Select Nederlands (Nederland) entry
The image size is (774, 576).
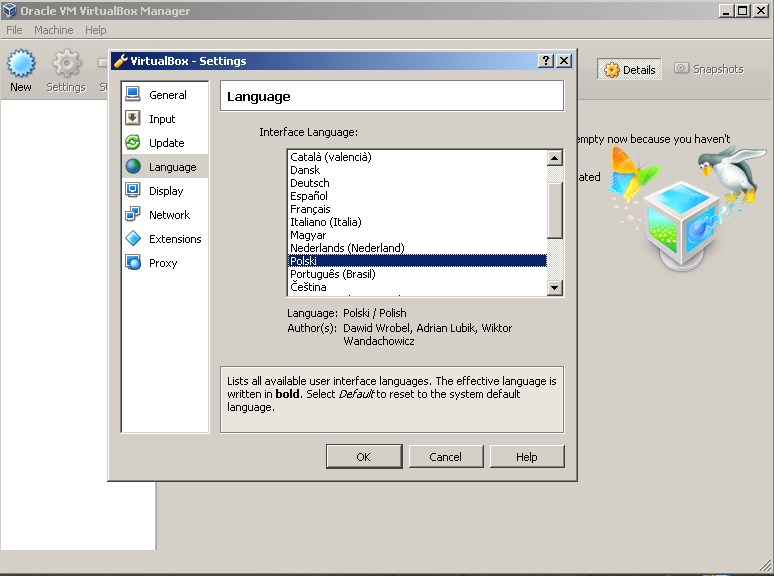click(x=417, y=248)
